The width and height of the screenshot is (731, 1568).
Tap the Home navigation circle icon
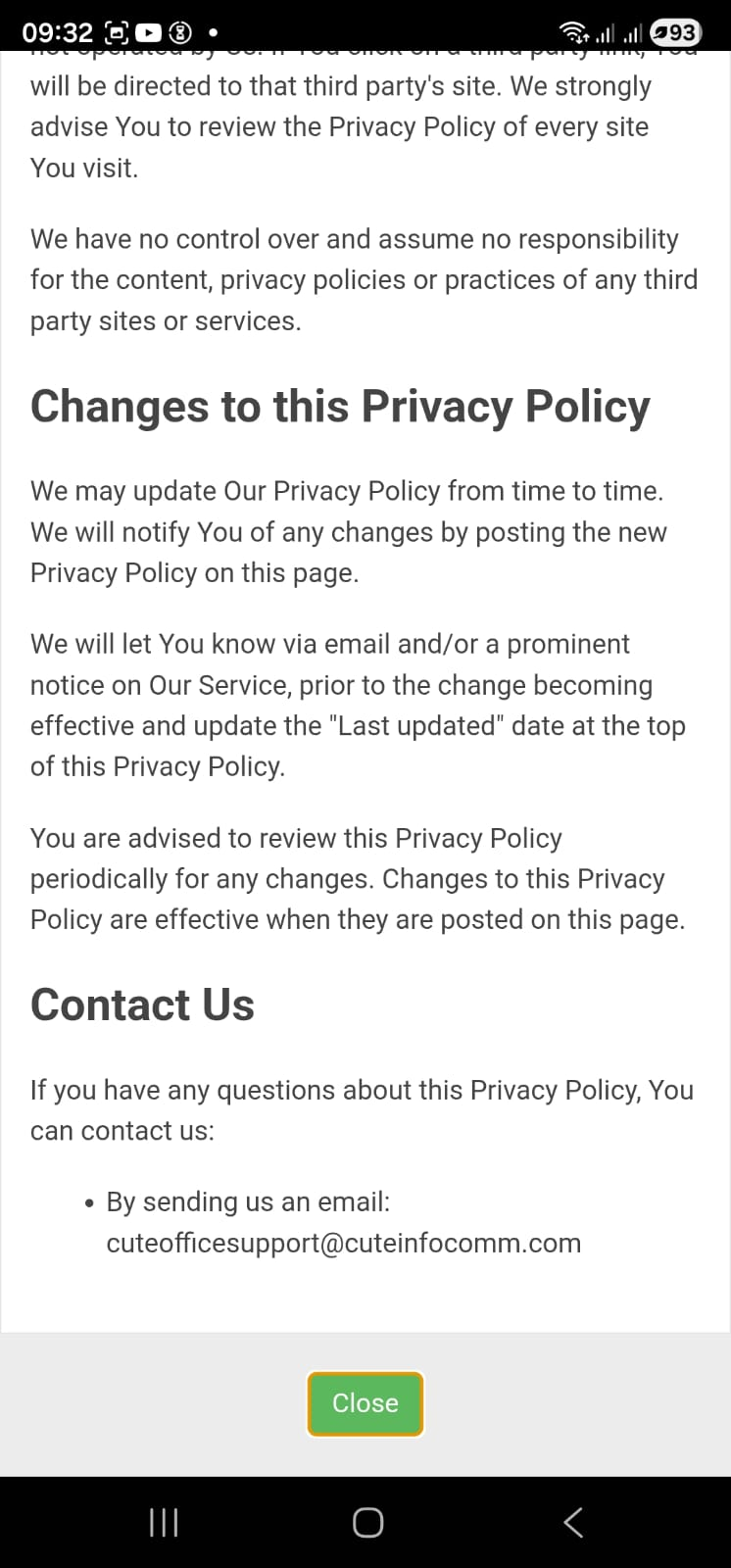pyautogui.click(x=367, y=1522)
